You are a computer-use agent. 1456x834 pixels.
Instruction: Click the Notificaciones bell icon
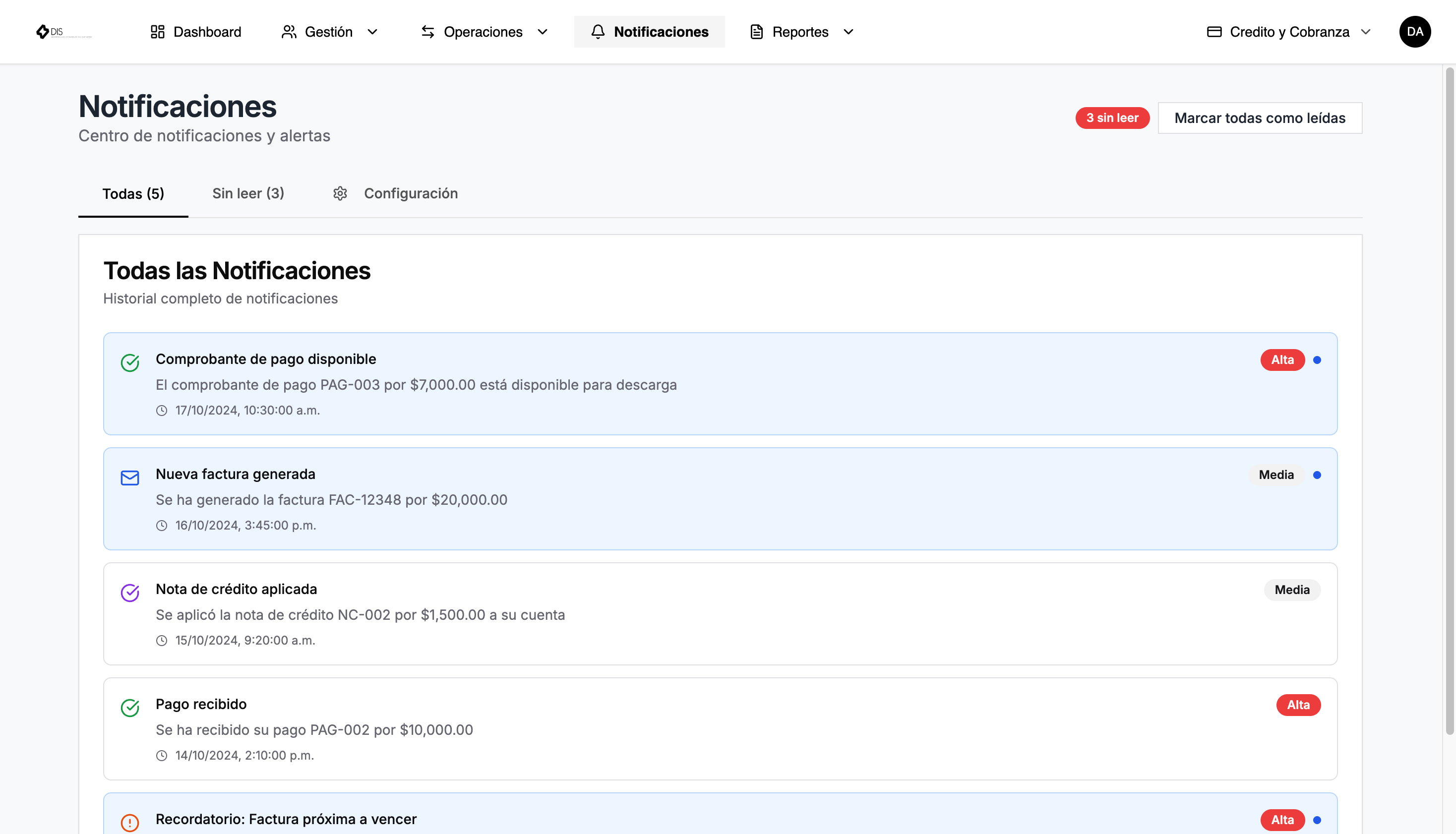598,32
